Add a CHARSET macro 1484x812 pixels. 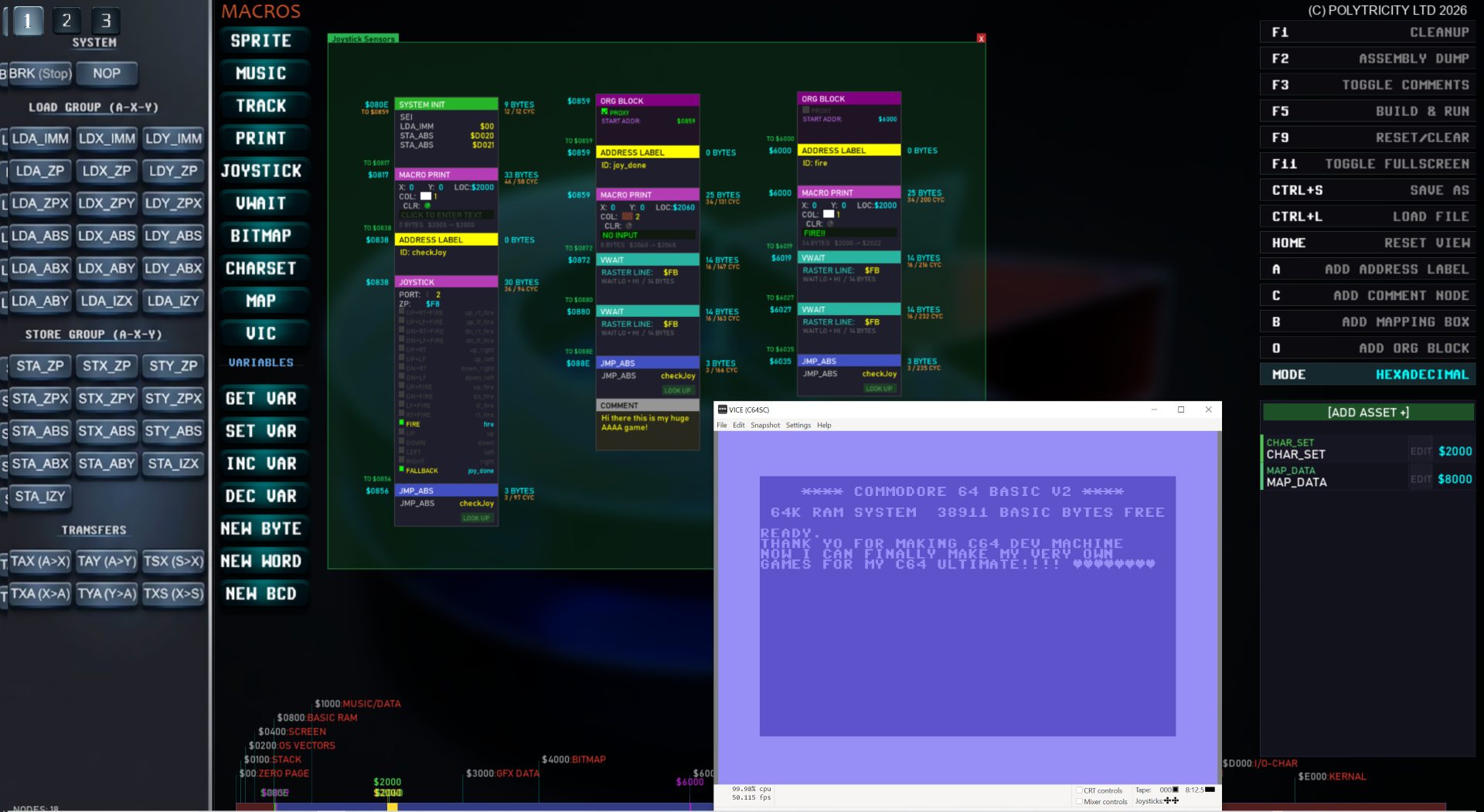[x=261, y=268]
